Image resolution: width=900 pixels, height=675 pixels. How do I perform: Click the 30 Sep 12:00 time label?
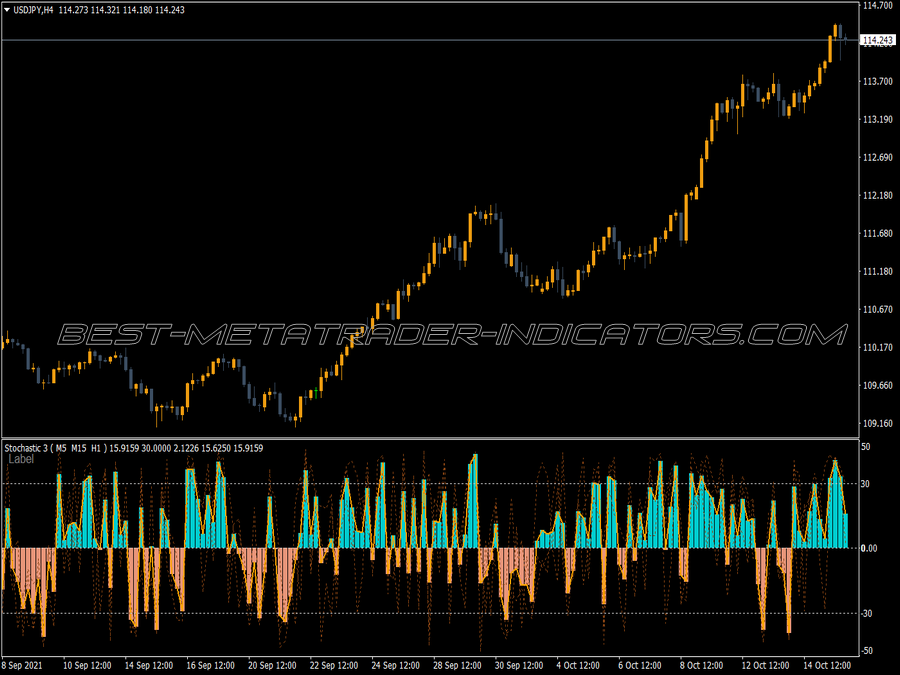[x=519, y=665]
